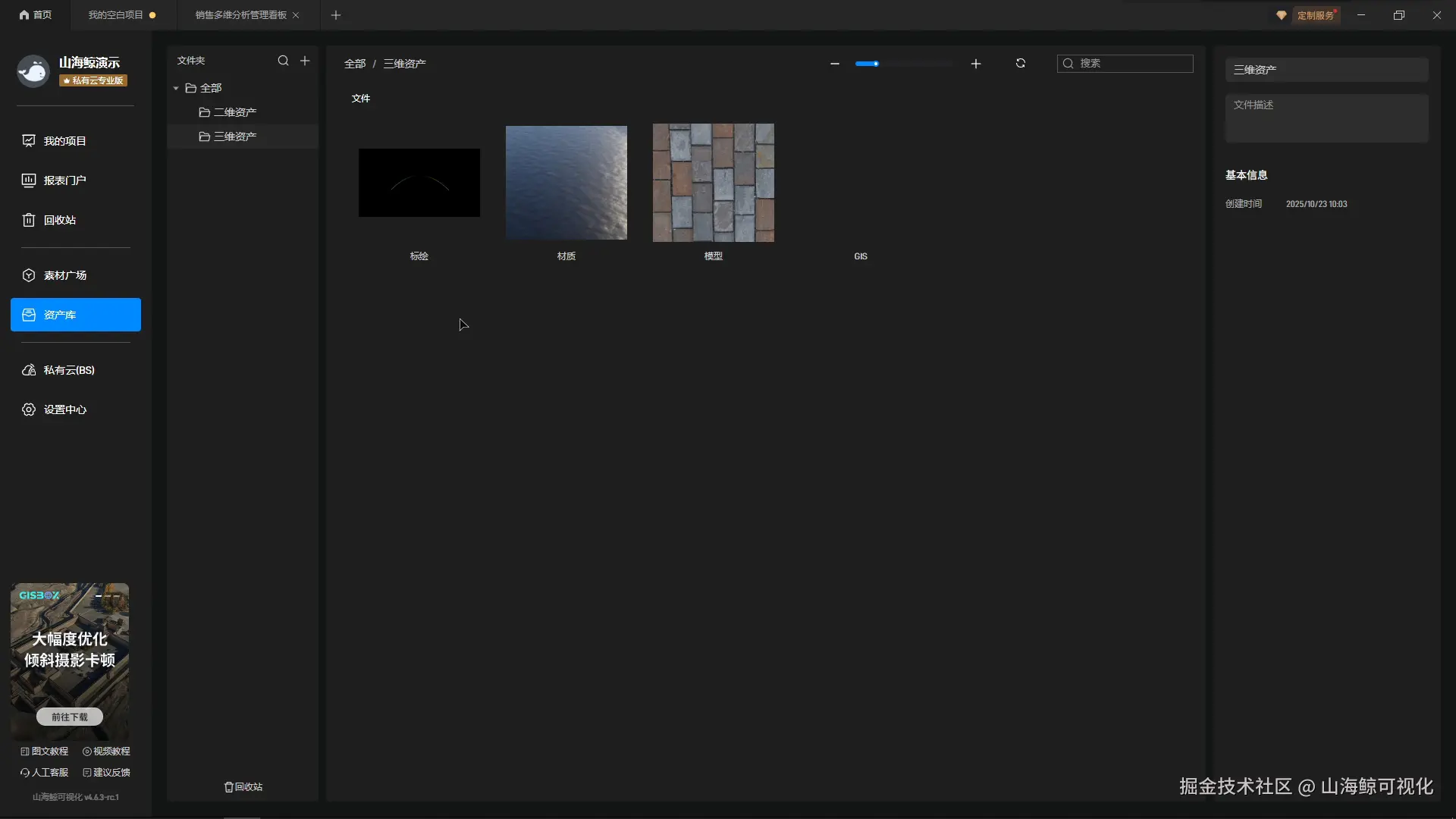1456x819 pixels.
Task: Click creation time 2025/10/23 10:03
Action: pyautogui.click(x=1316, y=204)
